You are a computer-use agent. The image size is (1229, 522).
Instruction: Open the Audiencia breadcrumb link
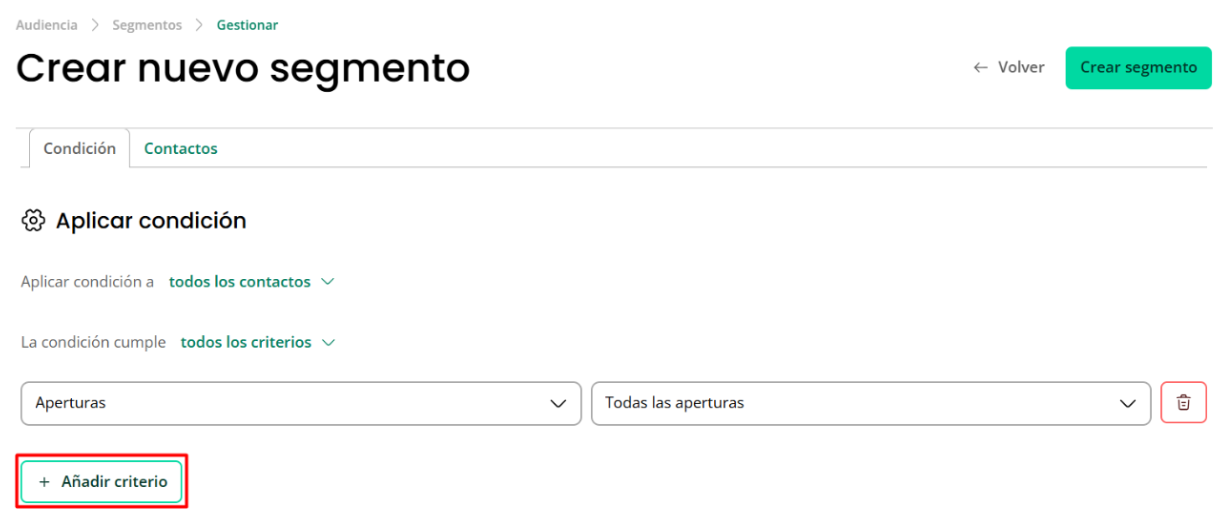click(x=47, y=25)
